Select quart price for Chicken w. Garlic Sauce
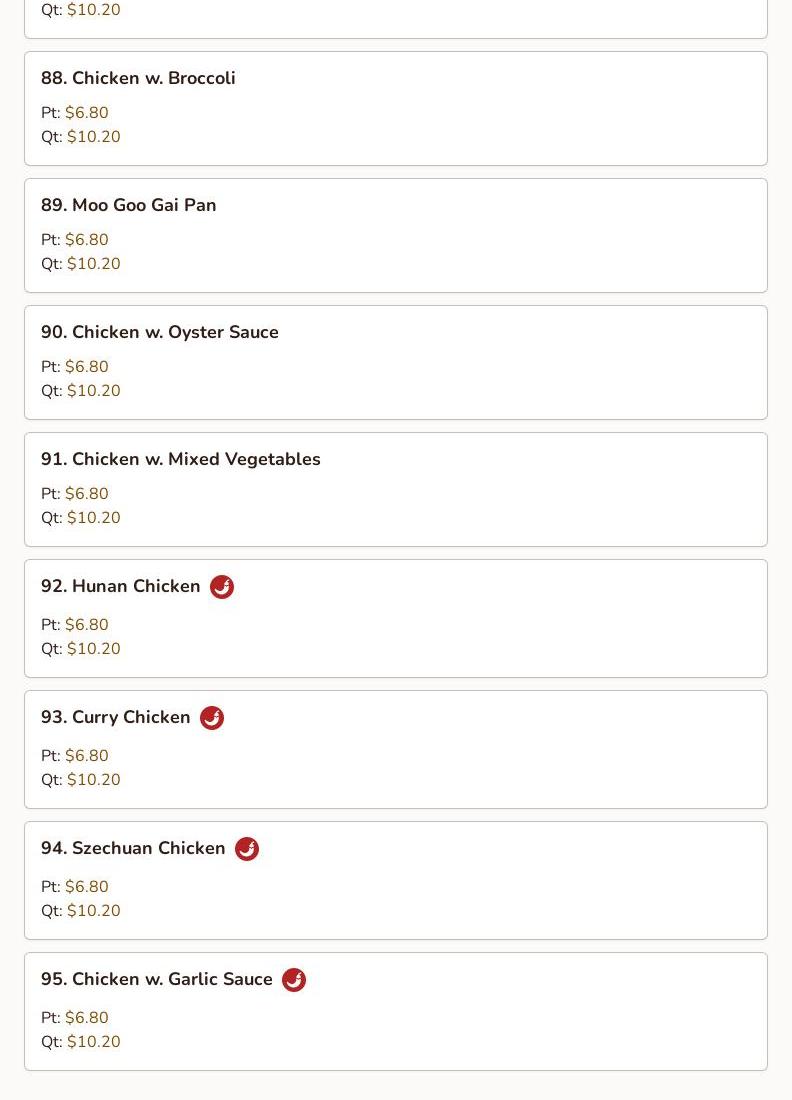 tap(94, 1042)
